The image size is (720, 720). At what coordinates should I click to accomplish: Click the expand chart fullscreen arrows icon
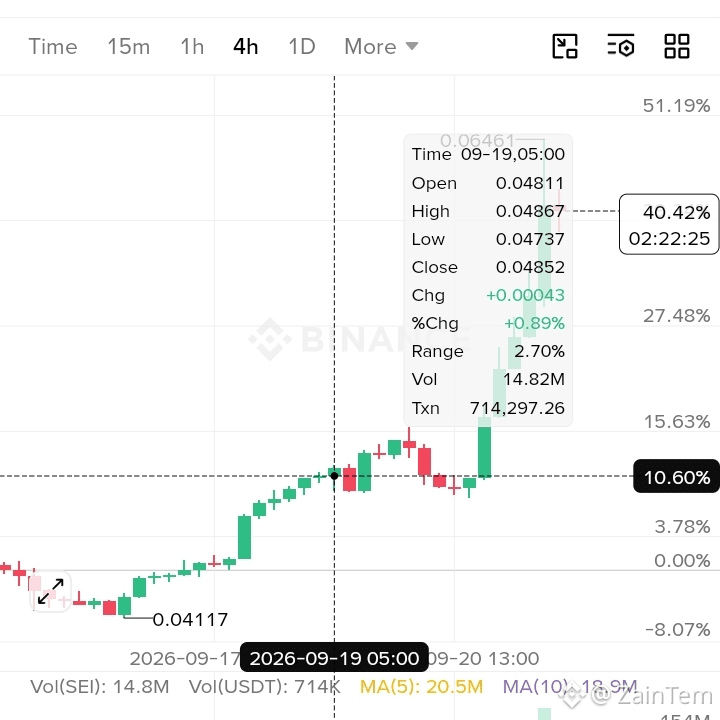[51, 591]
